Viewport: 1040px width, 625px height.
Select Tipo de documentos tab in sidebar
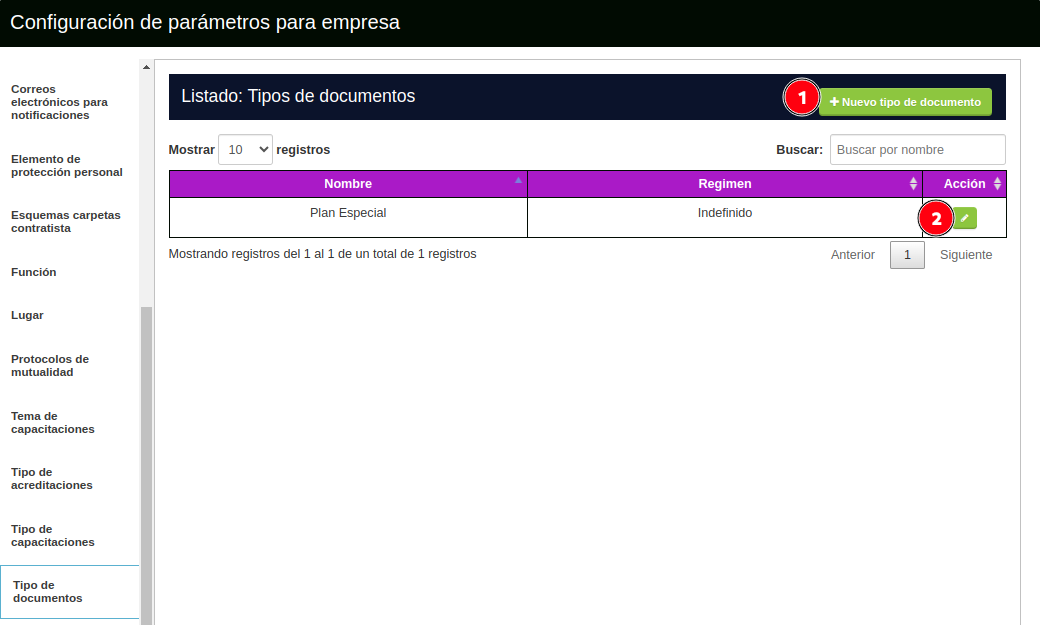(x=69, y=592)
